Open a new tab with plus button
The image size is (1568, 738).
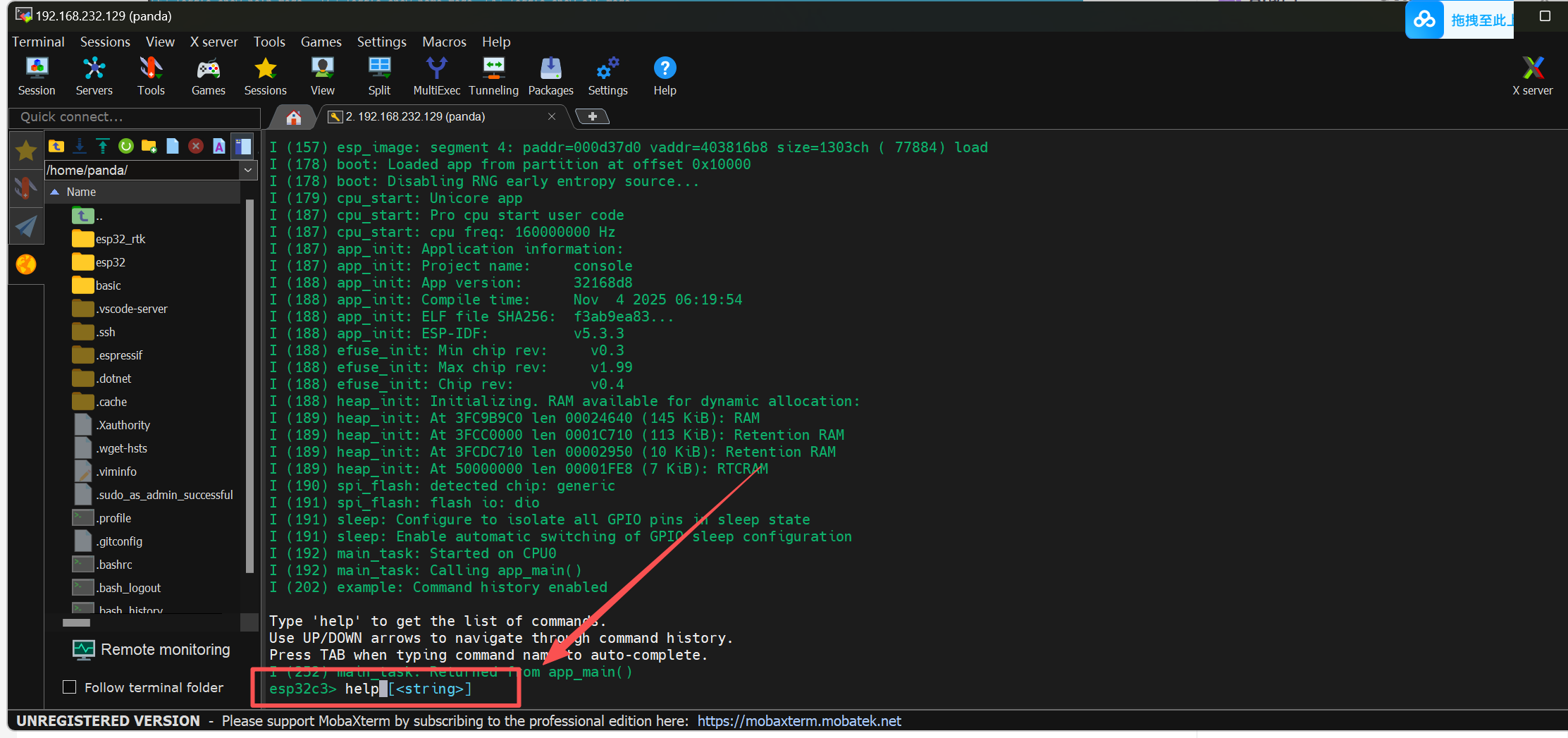[593, 116]
